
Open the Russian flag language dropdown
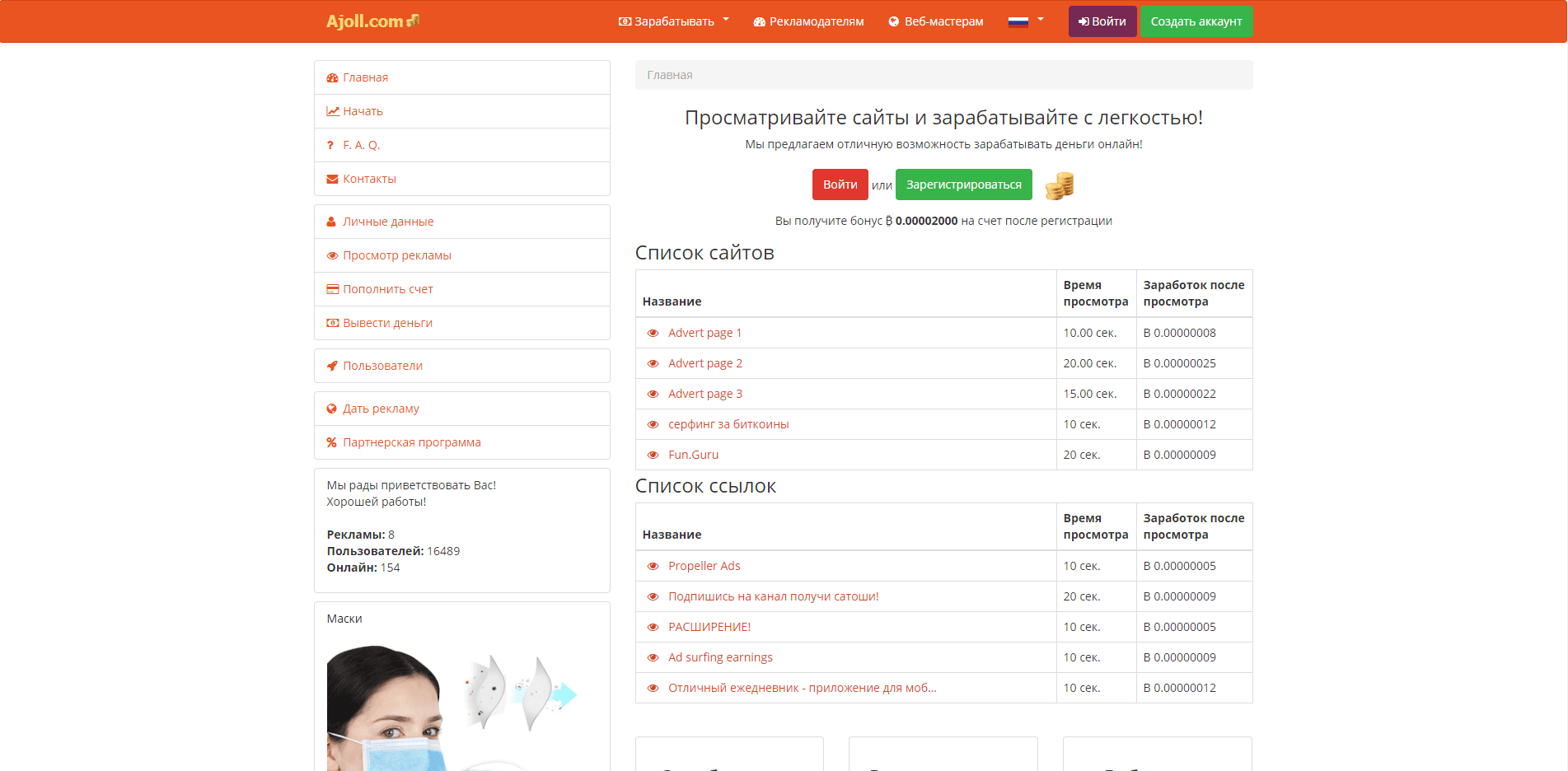(x=1025, y=21)
